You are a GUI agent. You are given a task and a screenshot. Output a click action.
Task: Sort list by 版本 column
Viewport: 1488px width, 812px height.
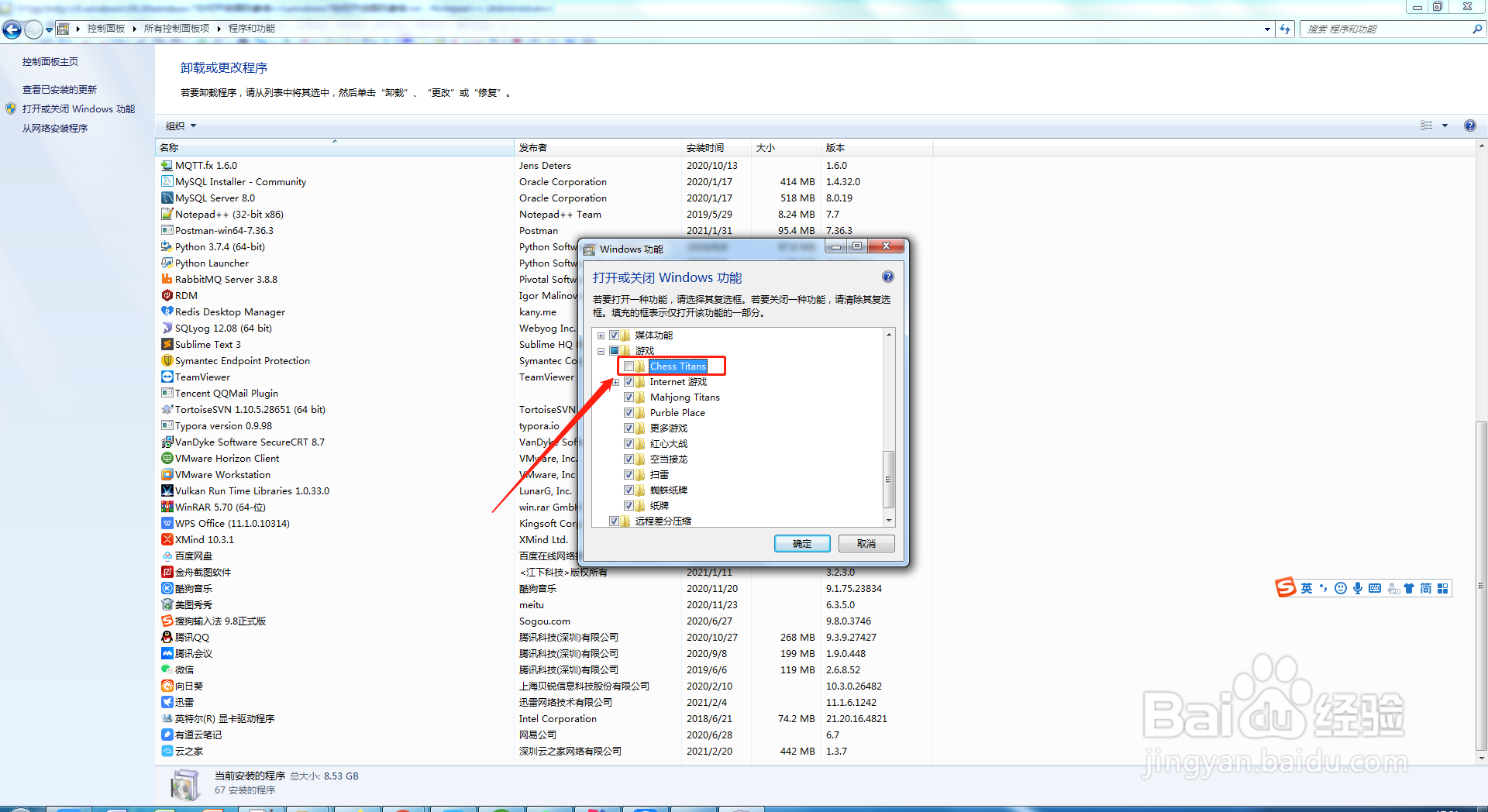pyautogui.click(x=877, y=147)
